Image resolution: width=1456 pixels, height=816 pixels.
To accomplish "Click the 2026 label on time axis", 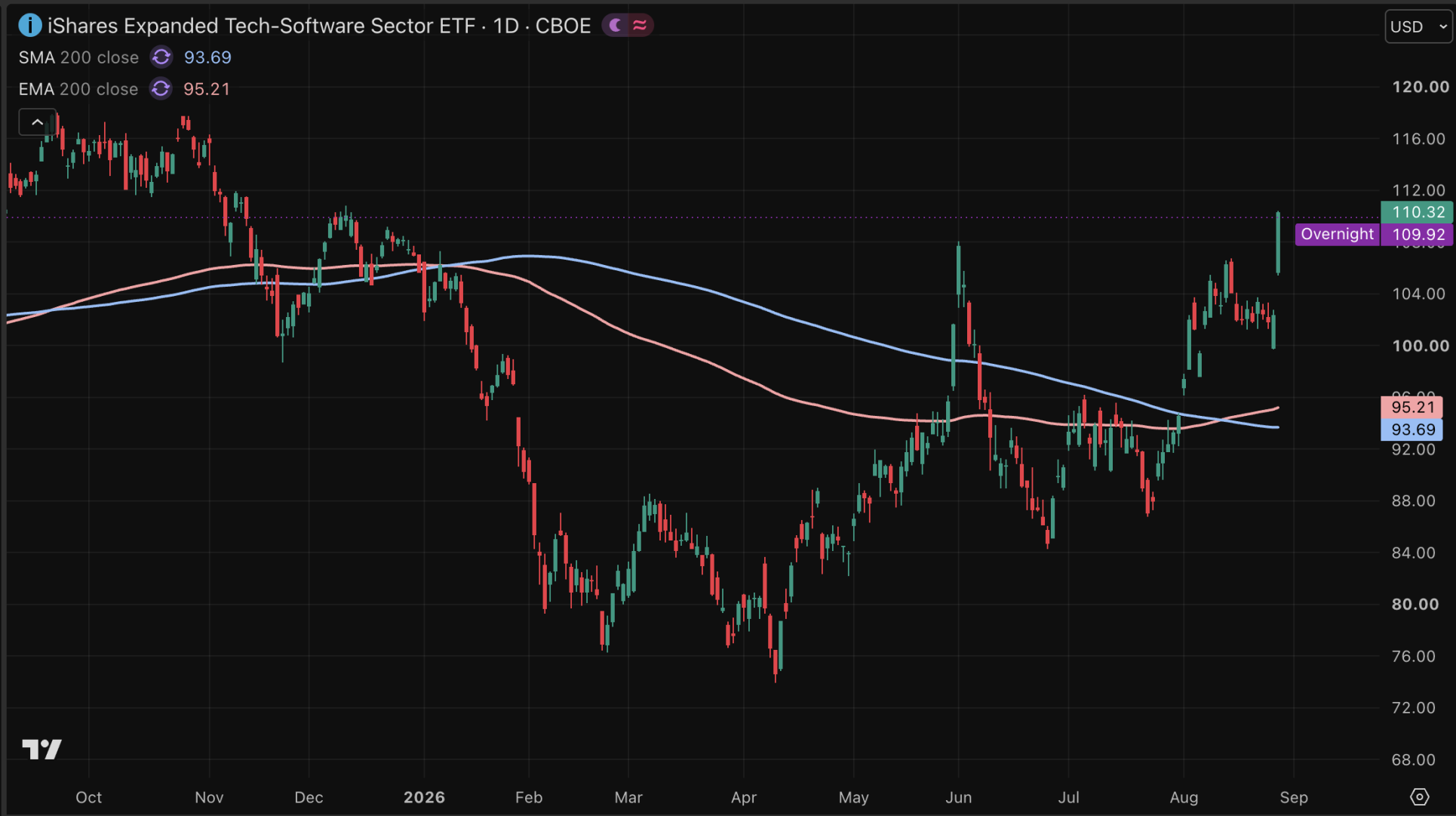I will pyautogui.click(x=424, y=797).
